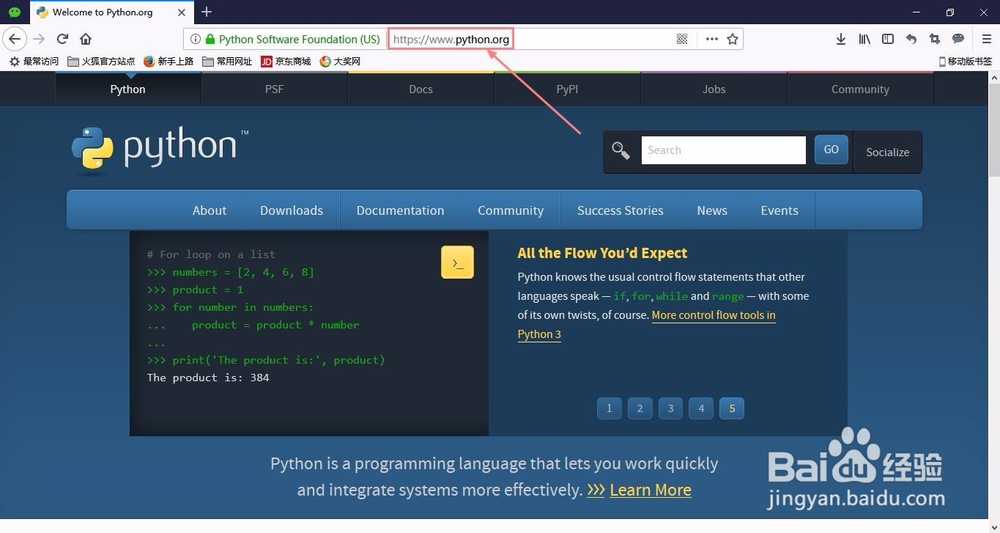
Task: Open a new tab with plus button
Action: click(206, 12)
